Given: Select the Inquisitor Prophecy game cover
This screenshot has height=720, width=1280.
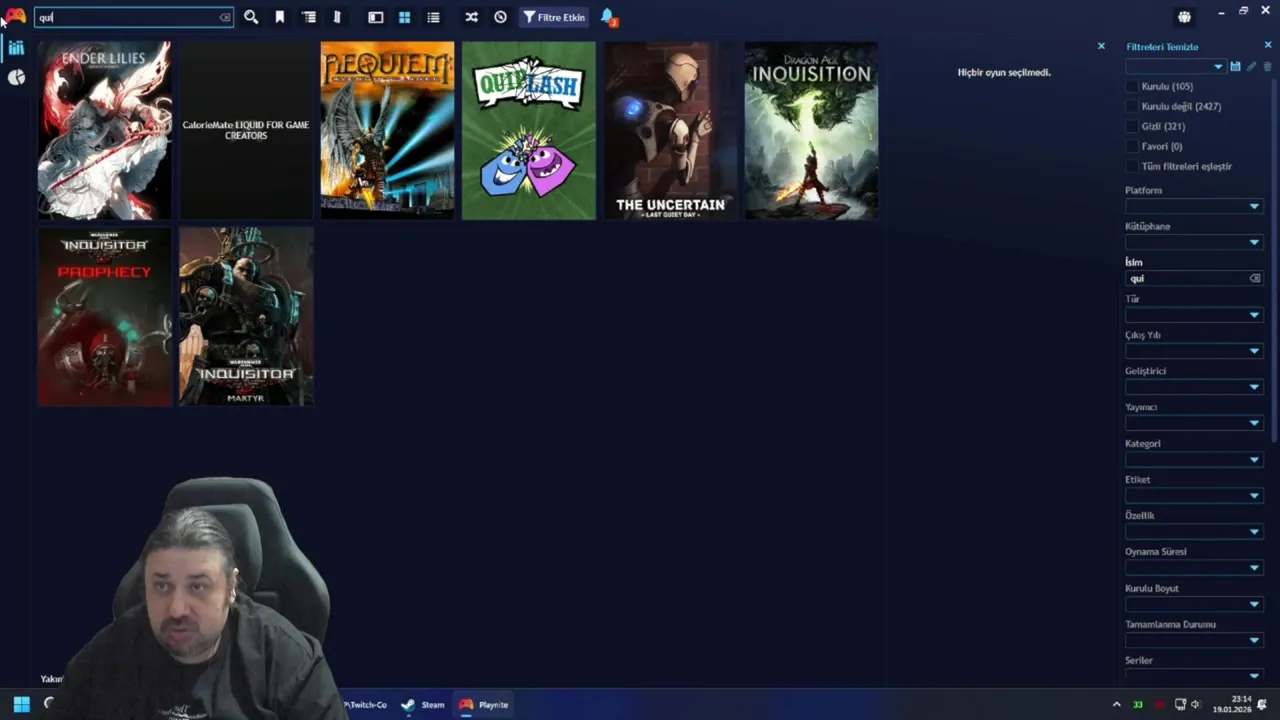Looking at the screenshot, I should pos(104,317).
